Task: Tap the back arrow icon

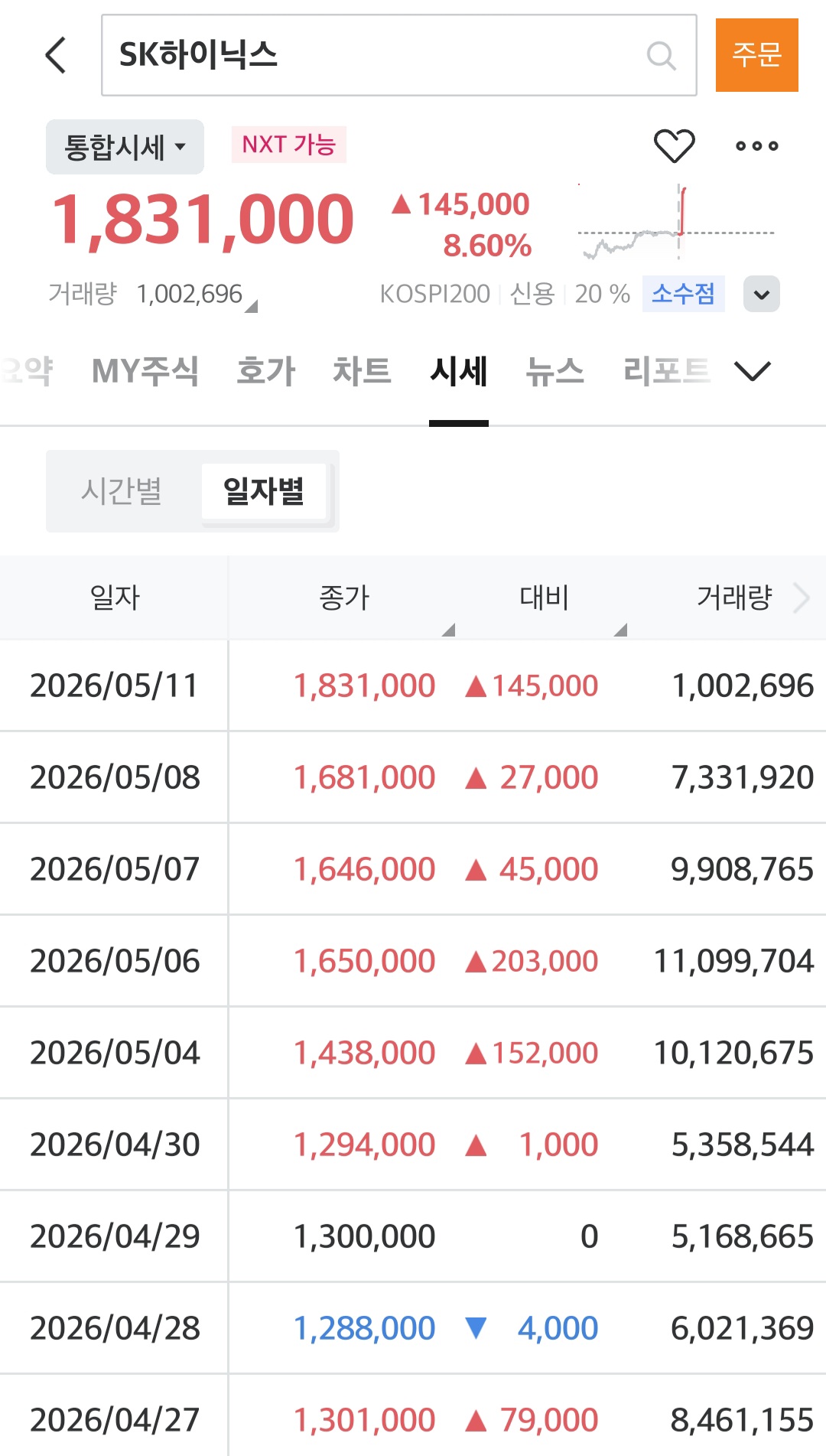Action: click(x=56, y=55)
